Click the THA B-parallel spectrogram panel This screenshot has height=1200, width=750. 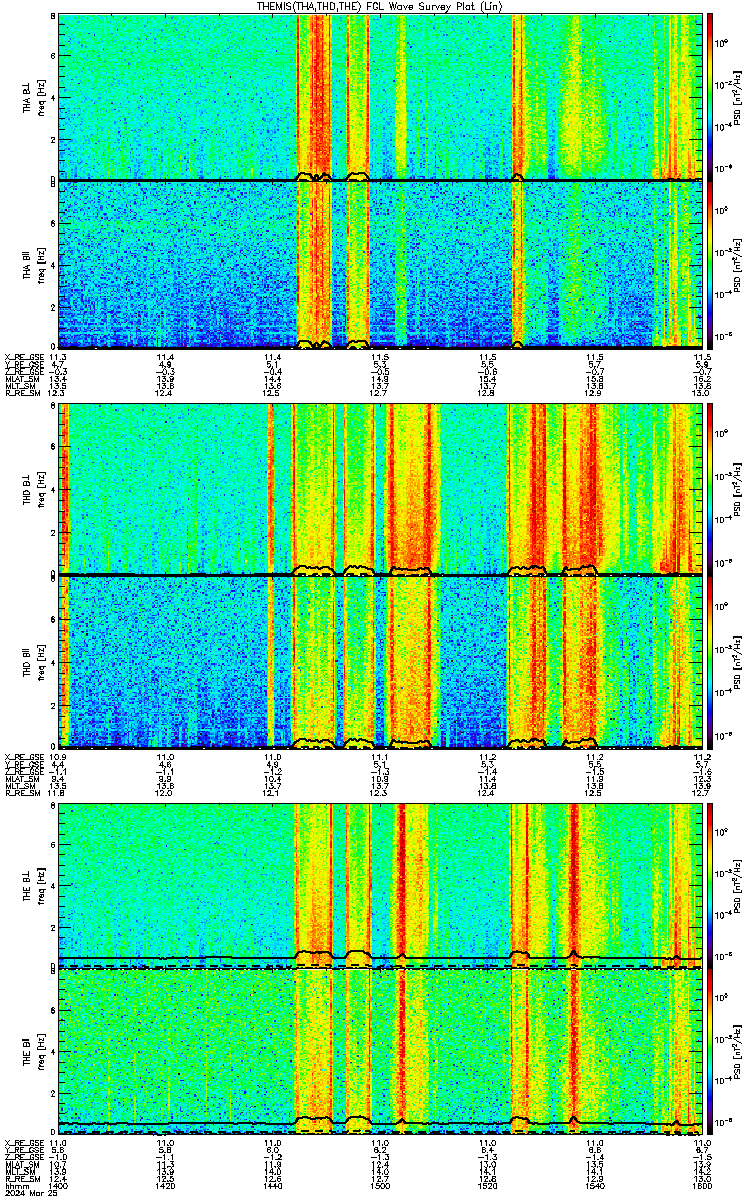click(x=381, y=264)
